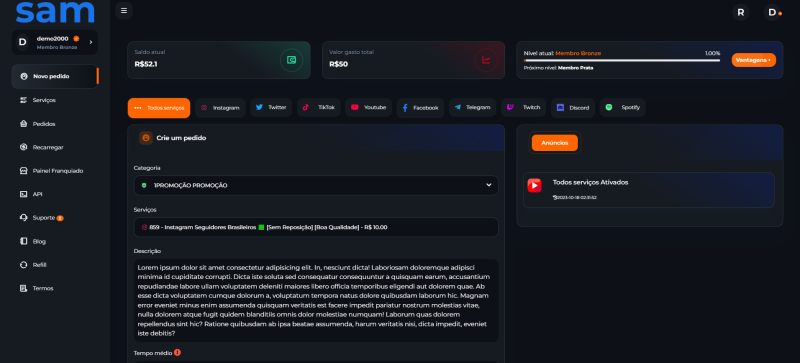Filter services by Youtube

tap(368, 108)
